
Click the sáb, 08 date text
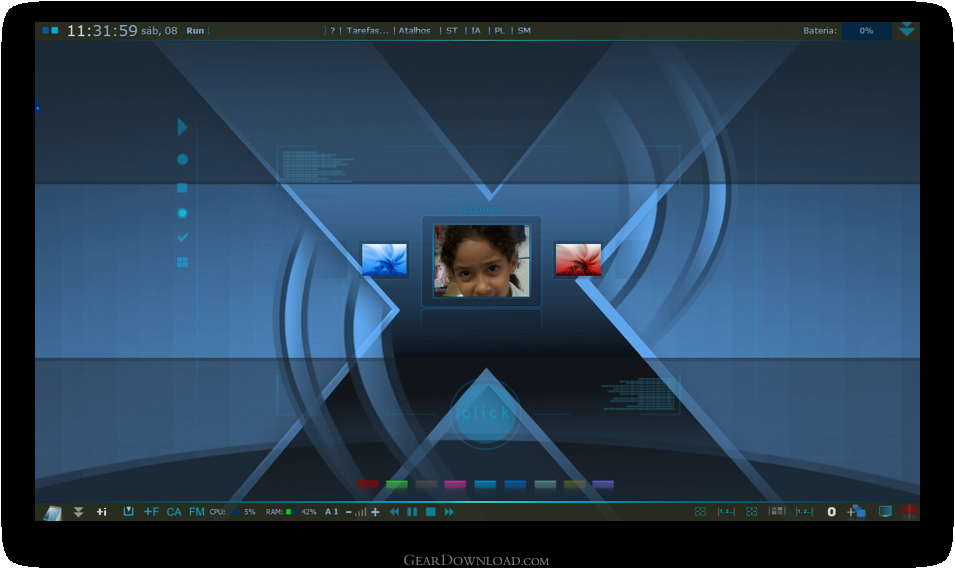coord(159,30)
